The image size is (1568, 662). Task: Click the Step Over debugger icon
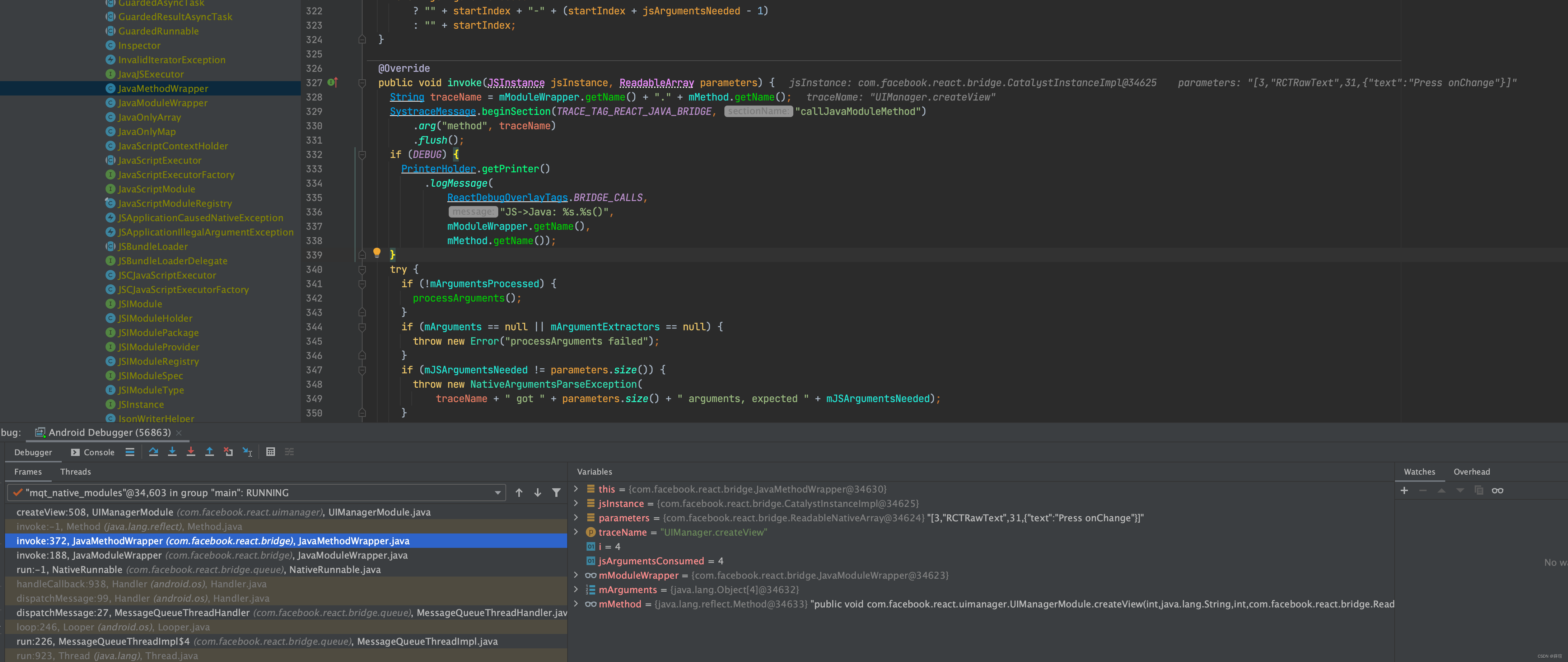[x=153, y=451]
